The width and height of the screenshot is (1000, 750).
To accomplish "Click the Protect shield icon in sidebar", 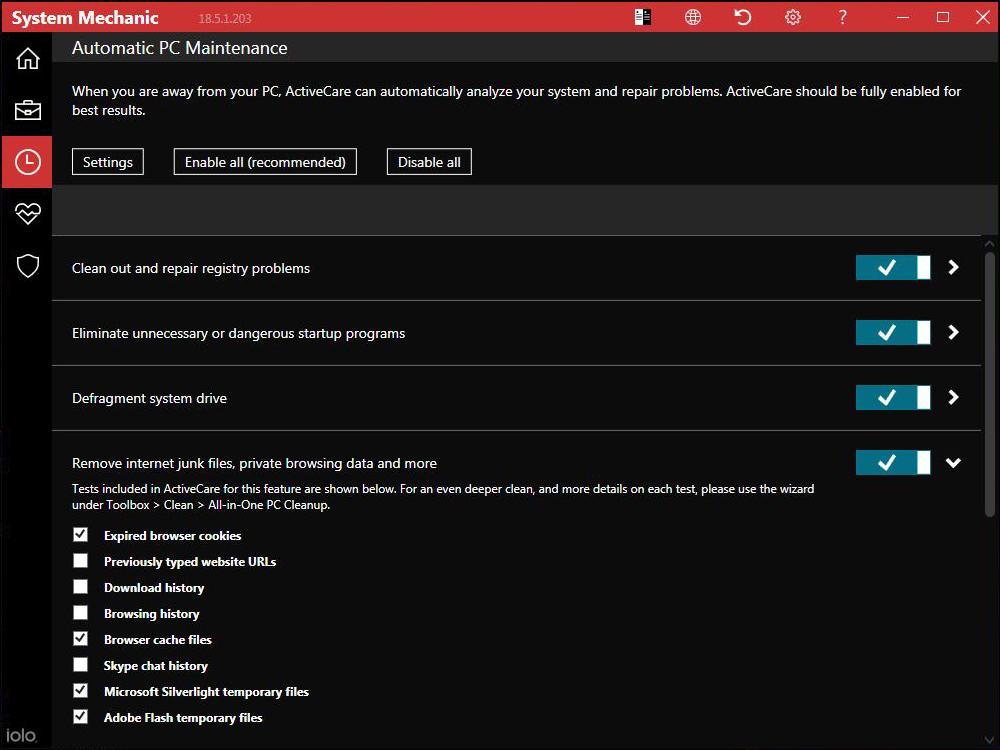I will [27, 265].
